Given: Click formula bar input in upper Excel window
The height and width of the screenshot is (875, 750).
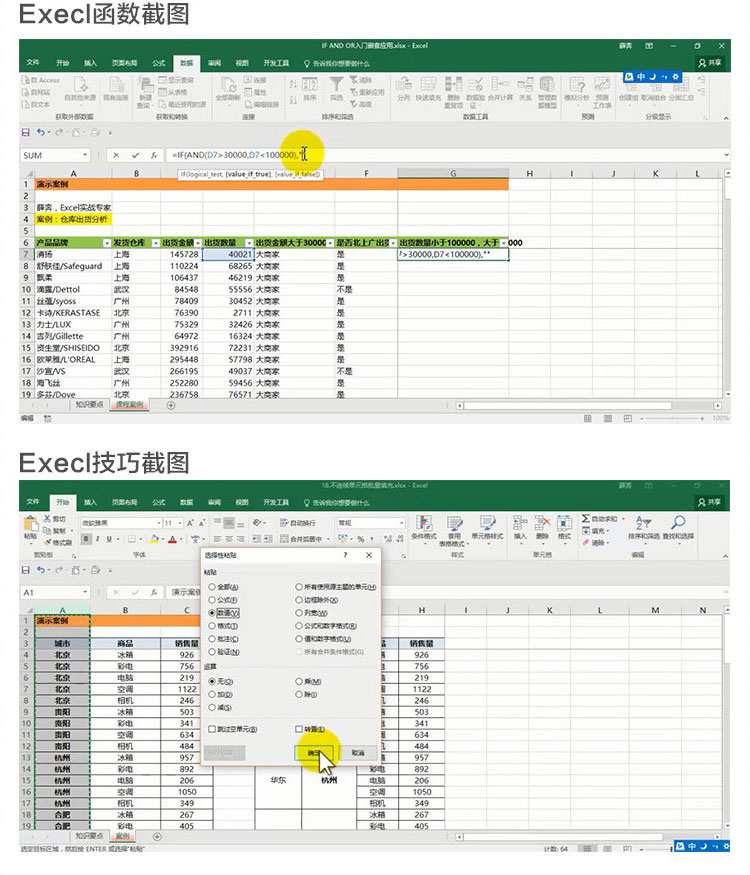Looking at the screenshot, I should click(445, 155).
